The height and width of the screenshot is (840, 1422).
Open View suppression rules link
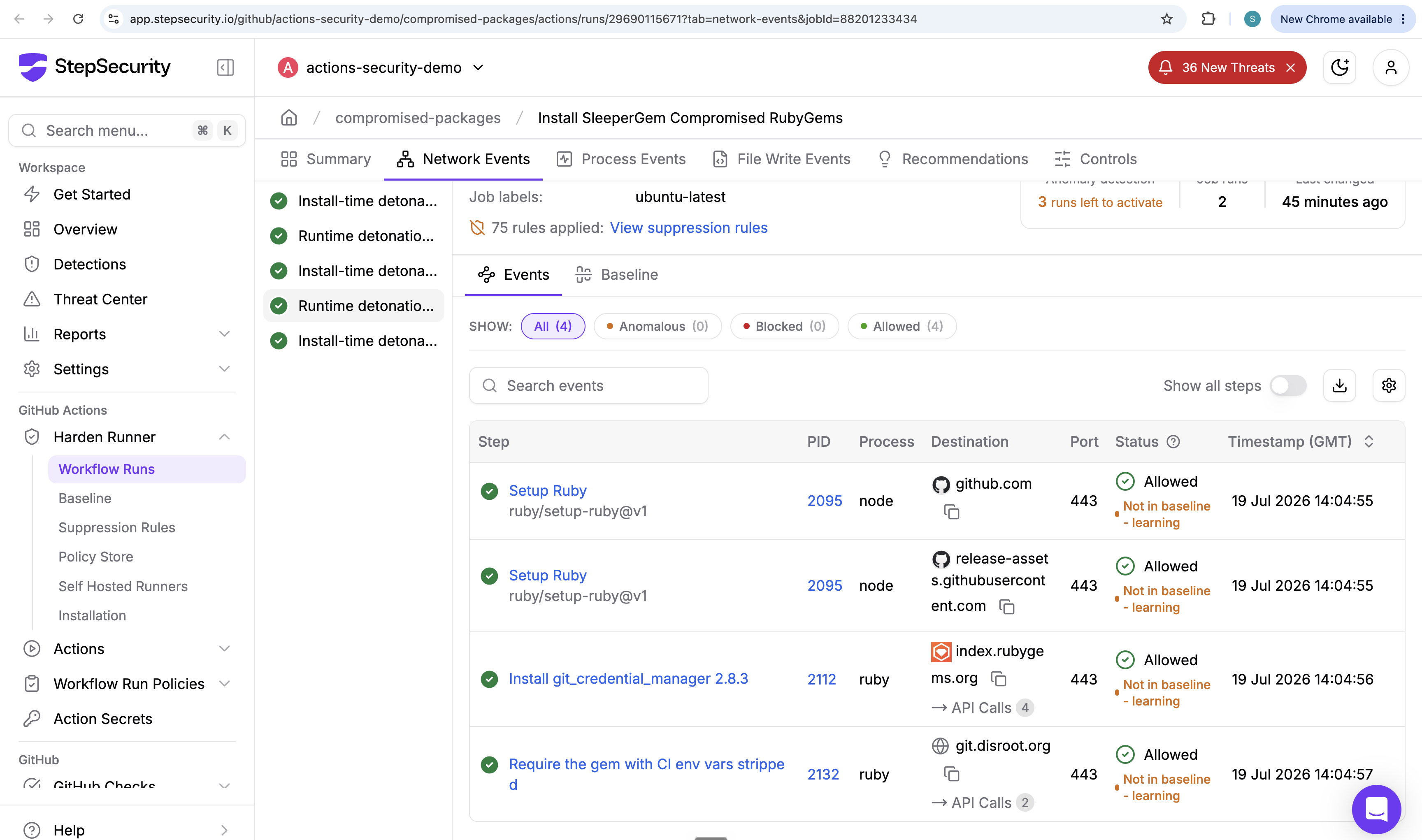[x=688, y=227]
